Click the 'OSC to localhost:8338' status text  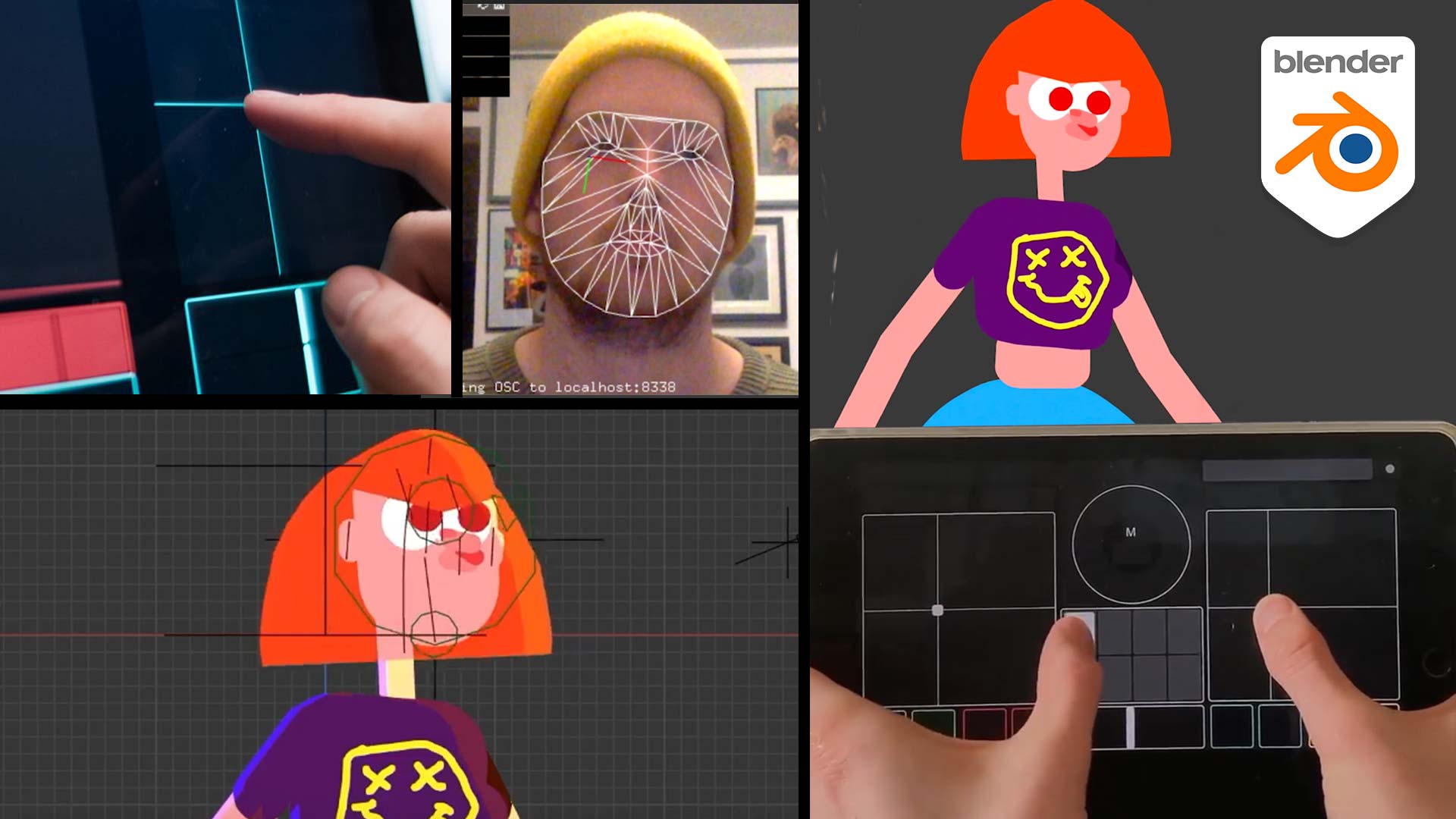coord(585,387)
